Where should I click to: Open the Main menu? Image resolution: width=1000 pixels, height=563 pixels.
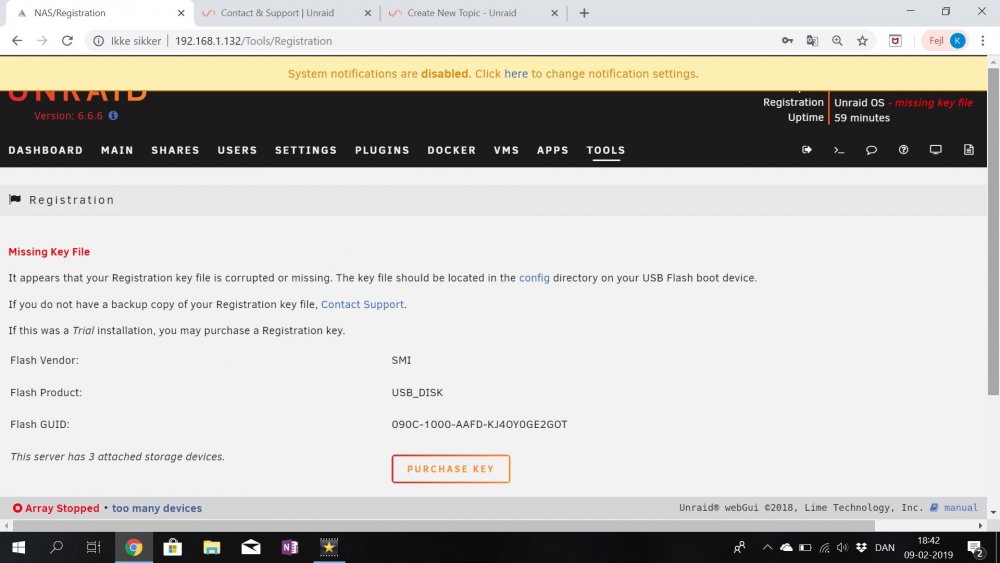117,150
